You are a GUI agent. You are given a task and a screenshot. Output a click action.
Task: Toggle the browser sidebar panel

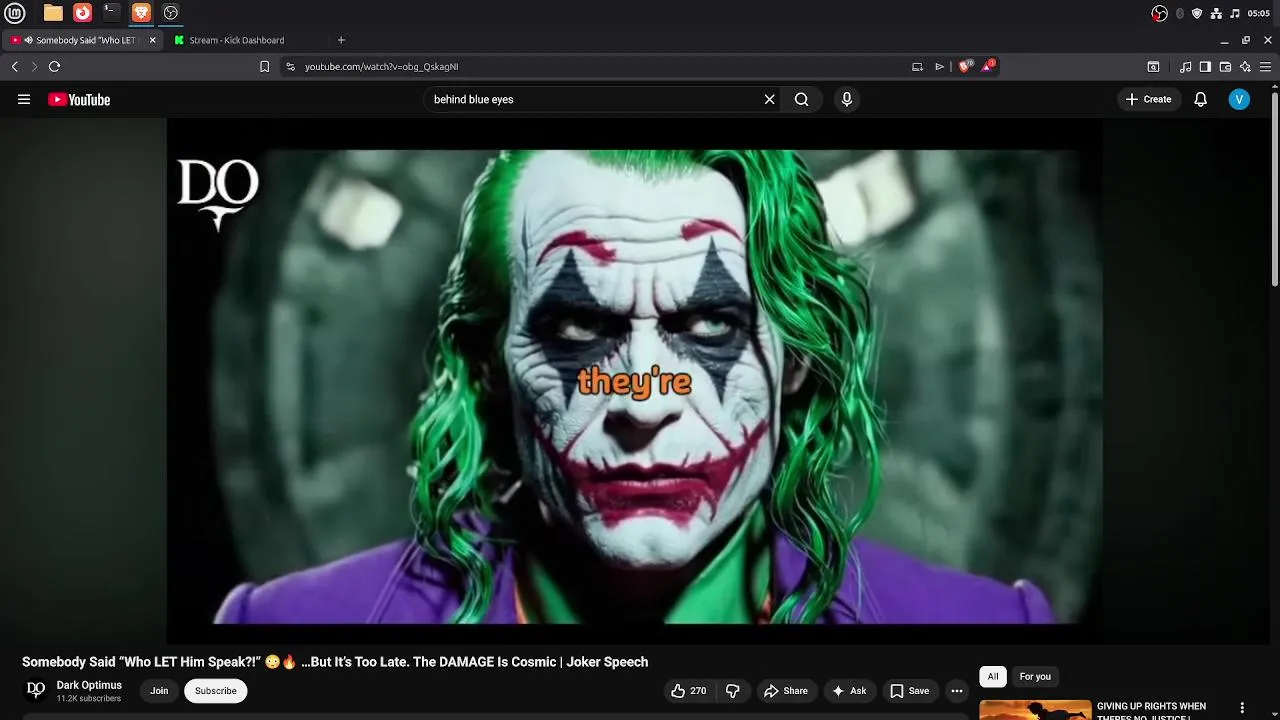pos(1205,67)
